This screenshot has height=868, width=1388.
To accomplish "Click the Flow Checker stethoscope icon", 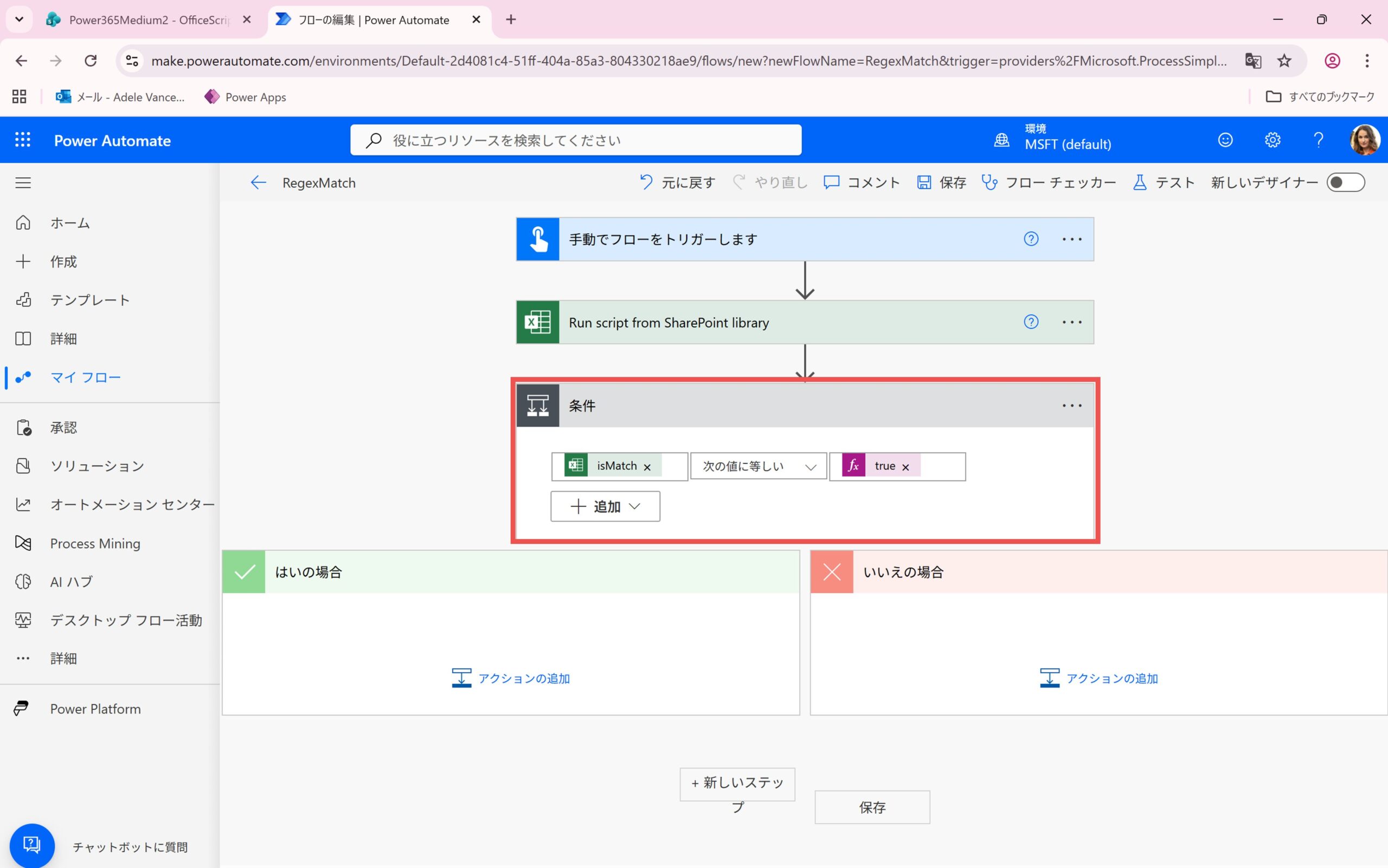I will tap(989, 183).
